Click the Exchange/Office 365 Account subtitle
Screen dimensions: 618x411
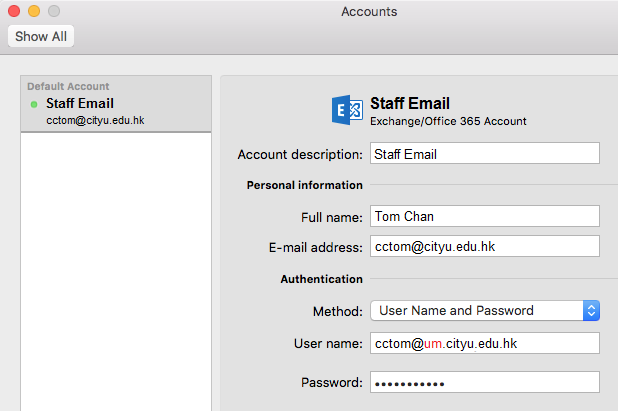448,121
